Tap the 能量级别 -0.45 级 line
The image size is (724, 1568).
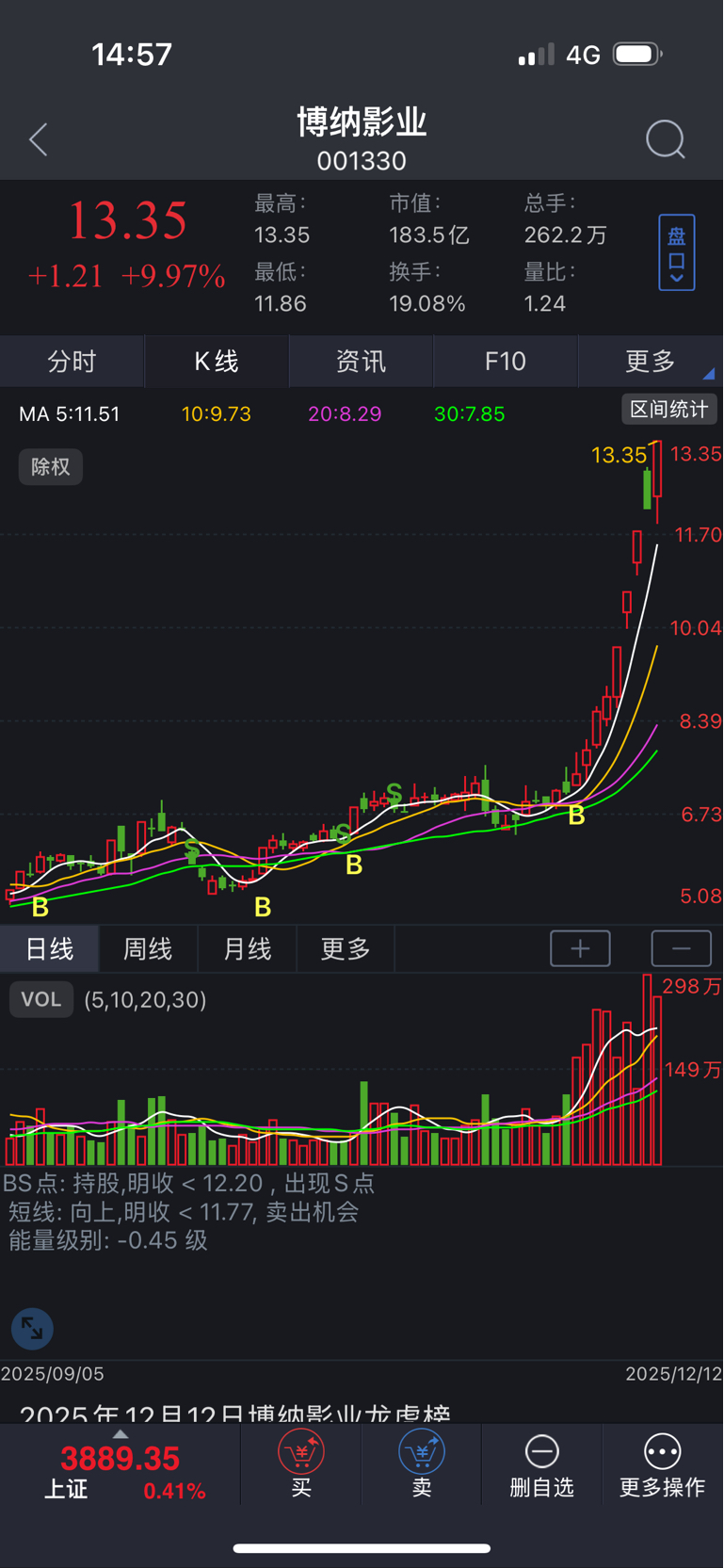coord(108,1240)
